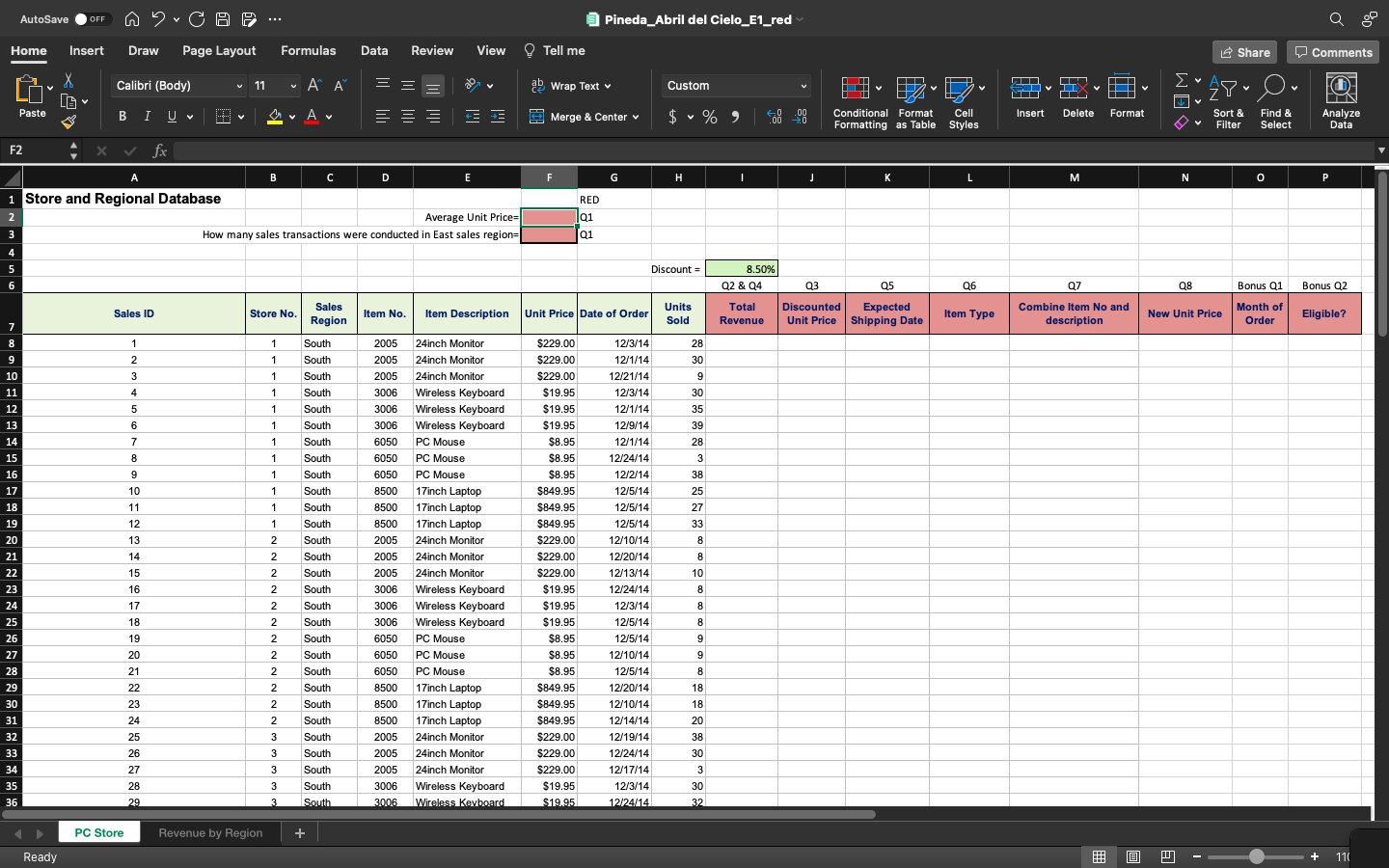This screenshot has height=868, width=1389.
Task: Switch to the Formulas ribbon tab
Action: pos(309,50)
